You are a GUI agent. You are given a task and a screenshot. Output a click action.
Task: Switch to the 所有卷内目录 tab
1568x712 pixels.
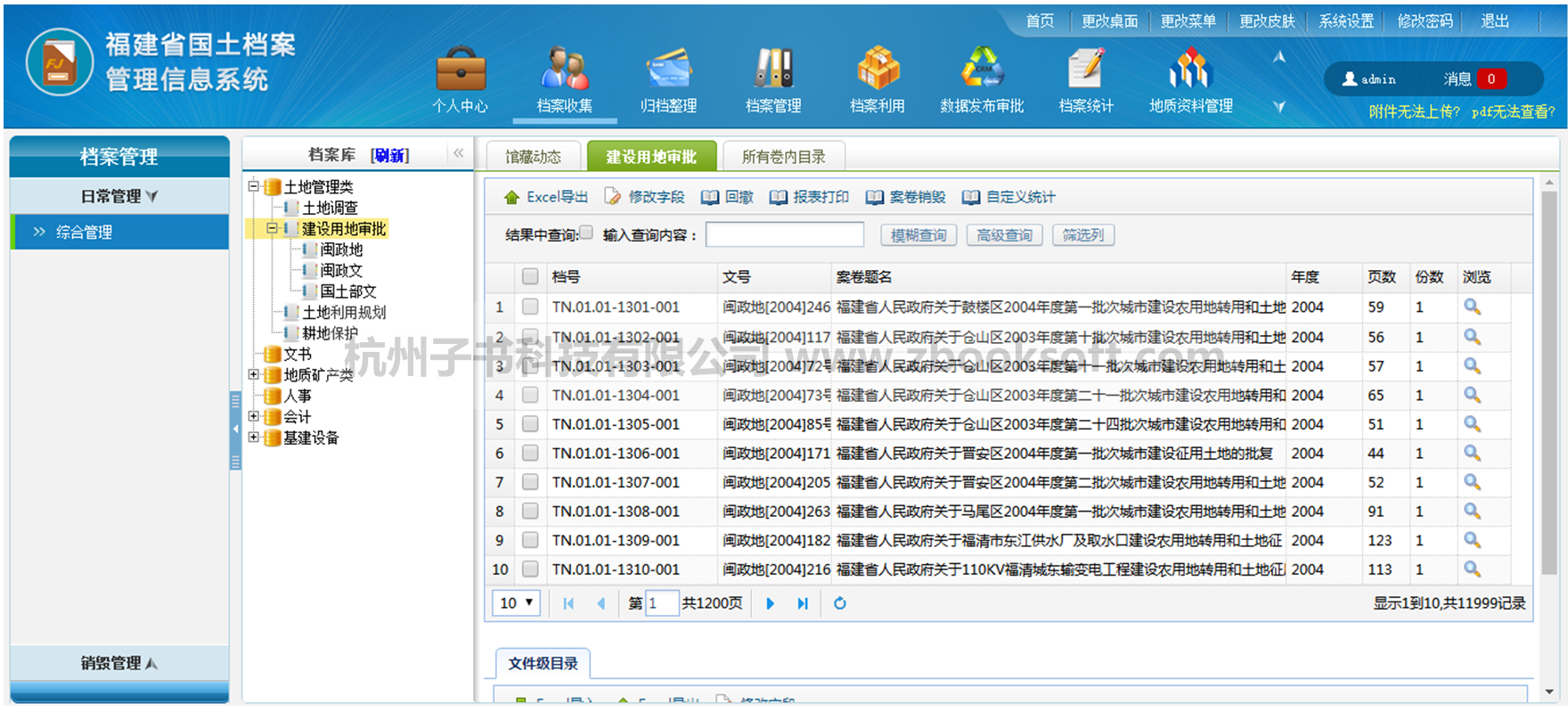pyautogui.click(x=784, y=157)
